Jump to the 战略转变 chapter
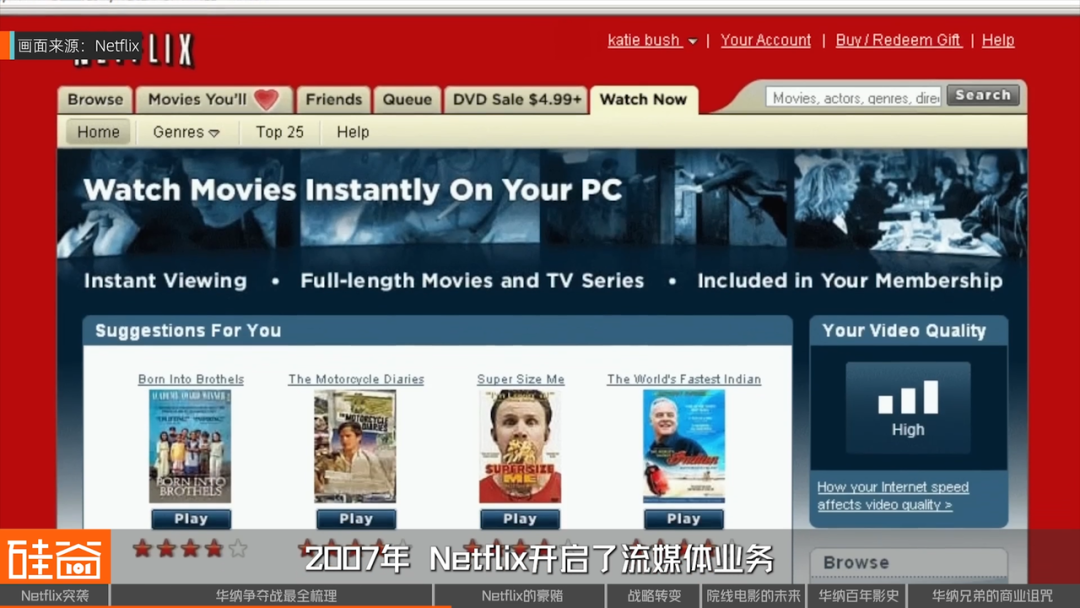This screenshot has width=1080, height=608. click(x=654, y=596)
